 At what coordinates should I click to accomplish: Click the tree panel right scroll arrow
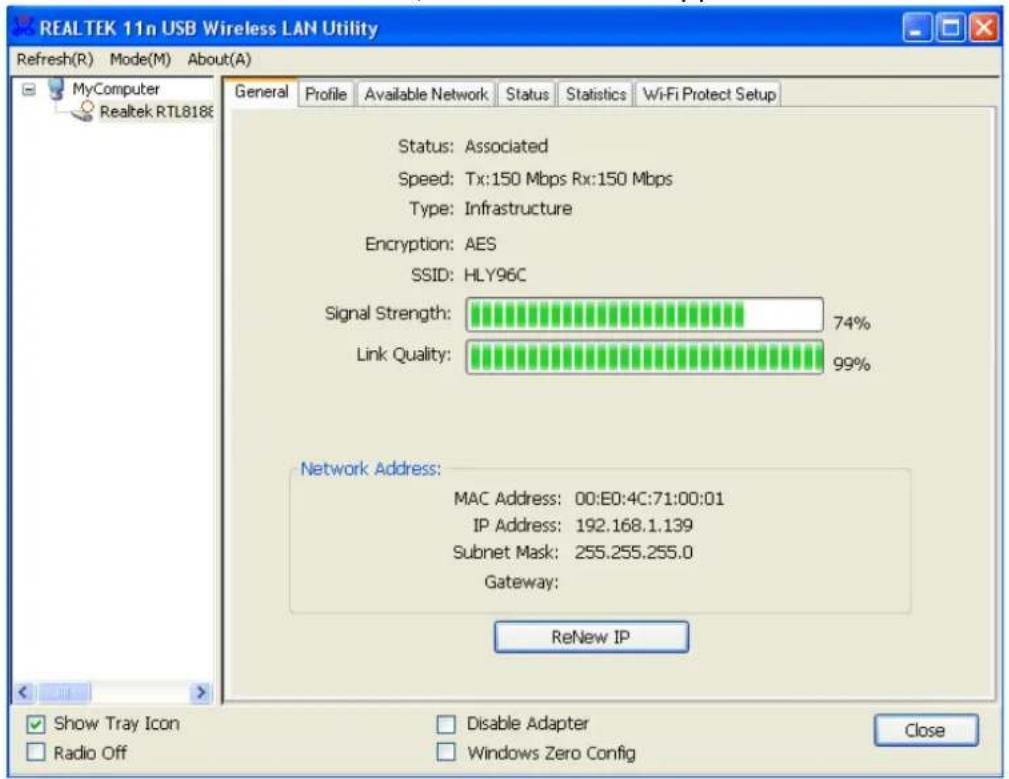201,692
